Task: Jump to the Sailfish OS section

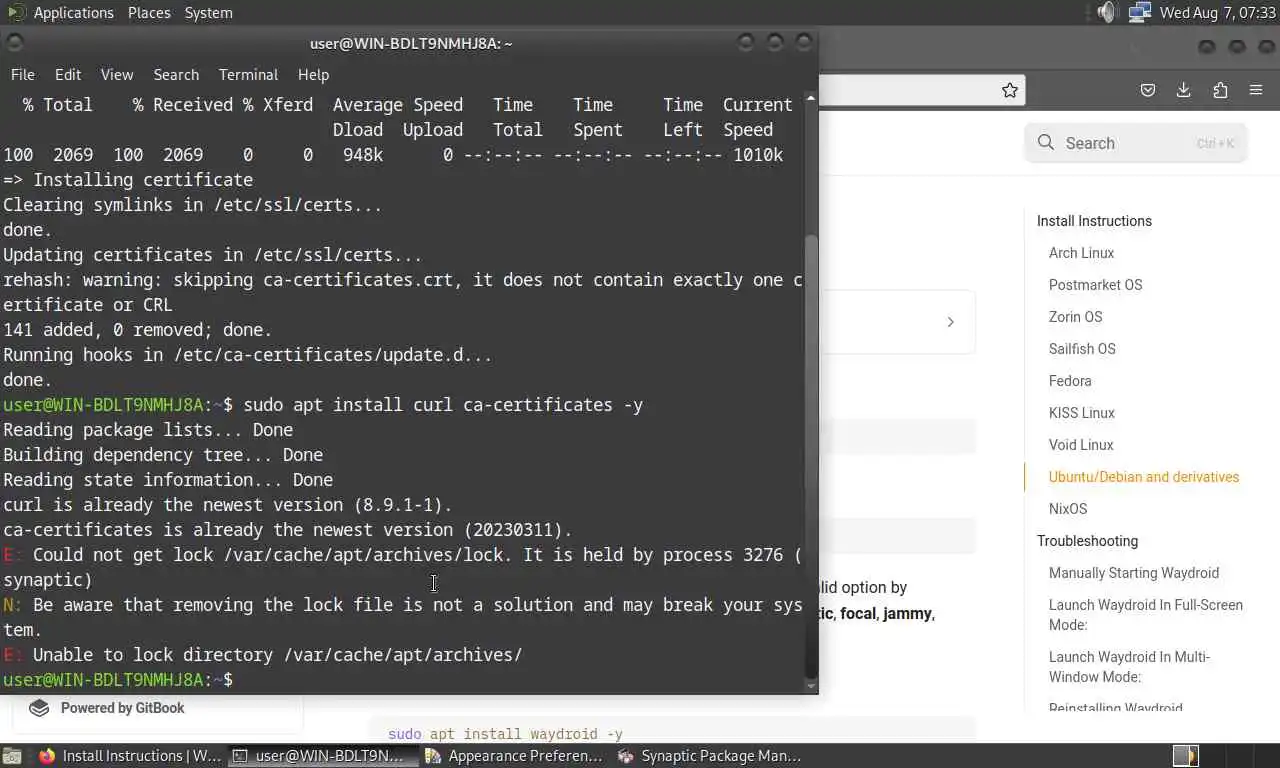Action: point(1082,349)
